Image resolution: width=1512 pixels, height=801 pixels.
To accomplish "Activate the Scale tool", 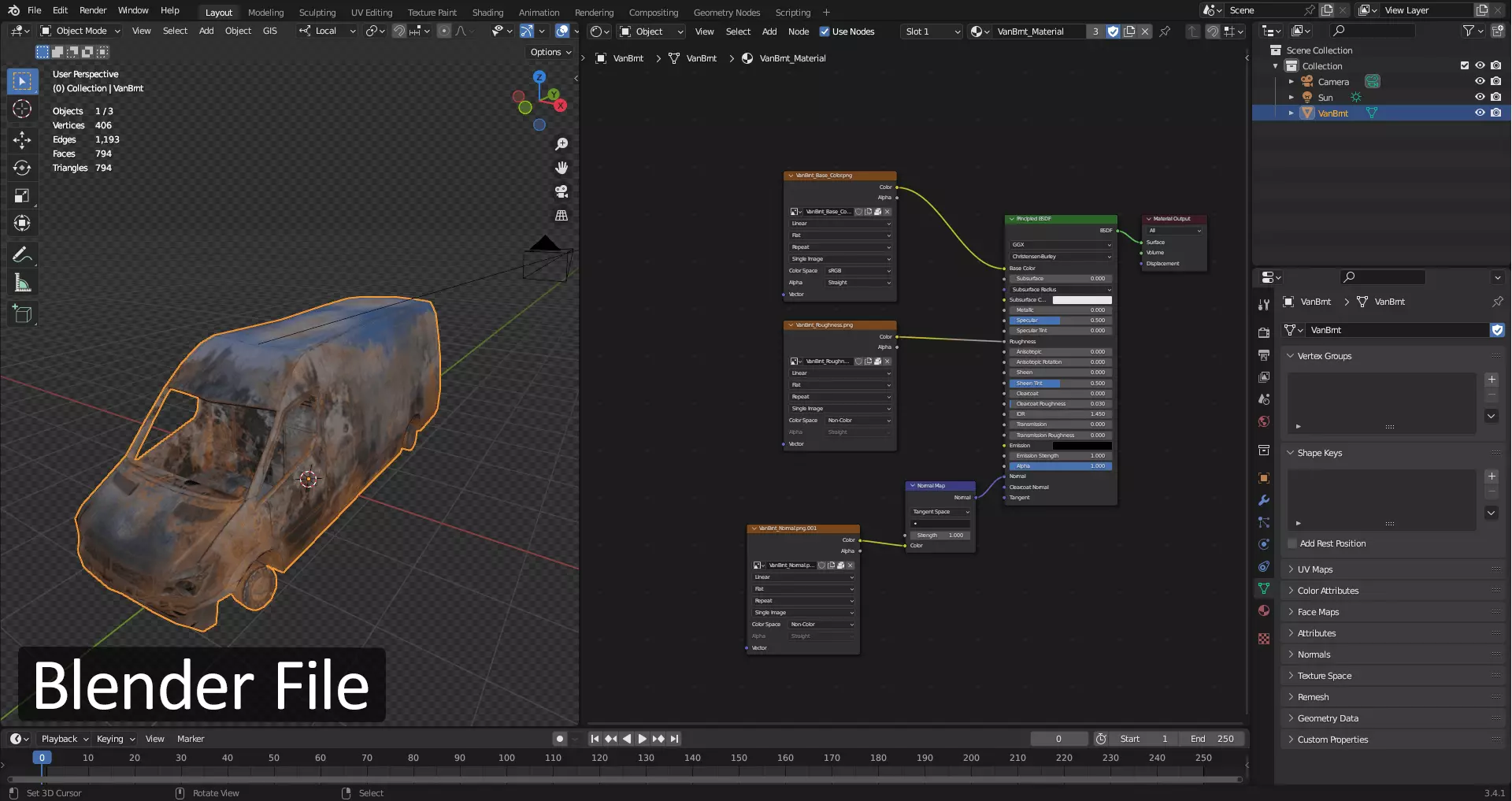I will point(22,195).
